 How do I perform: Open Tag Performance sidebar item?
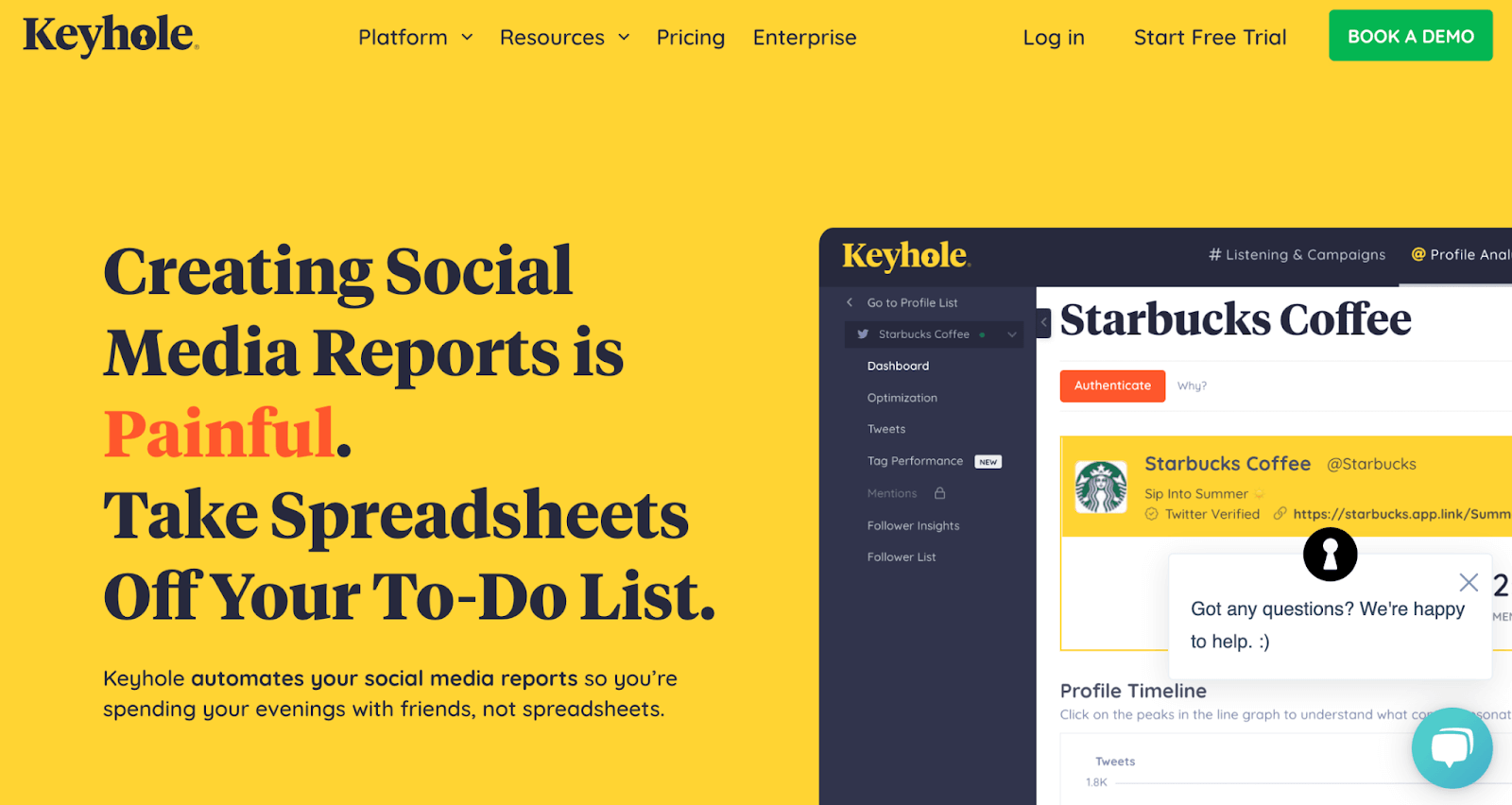(915, 461)
